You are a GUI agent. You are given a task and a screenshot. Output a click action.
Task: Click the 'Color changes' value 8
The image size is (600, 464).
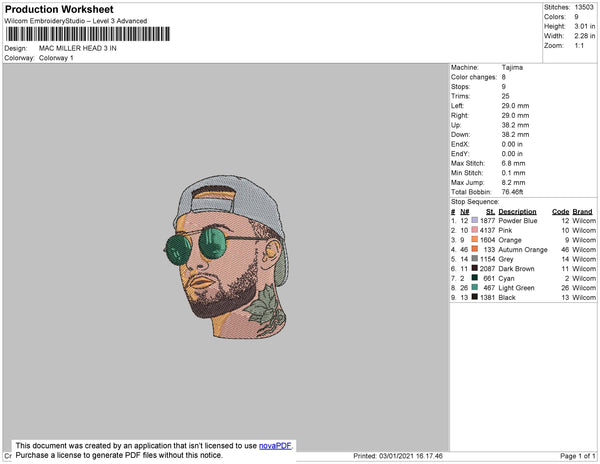click(504, 77)
